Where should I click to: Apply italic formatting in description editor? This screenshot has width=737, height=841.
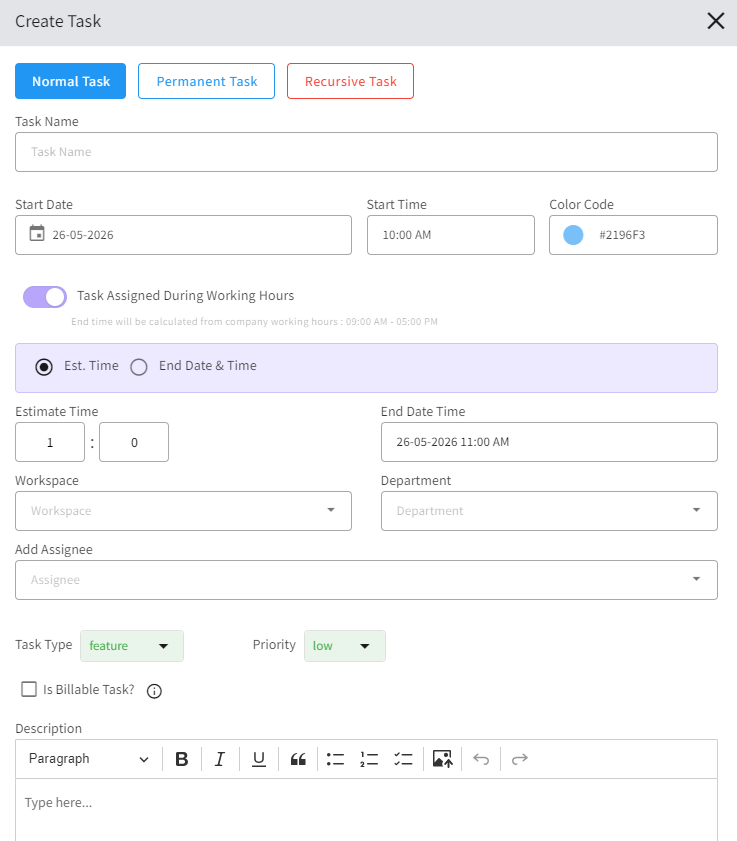pos(220,759)
